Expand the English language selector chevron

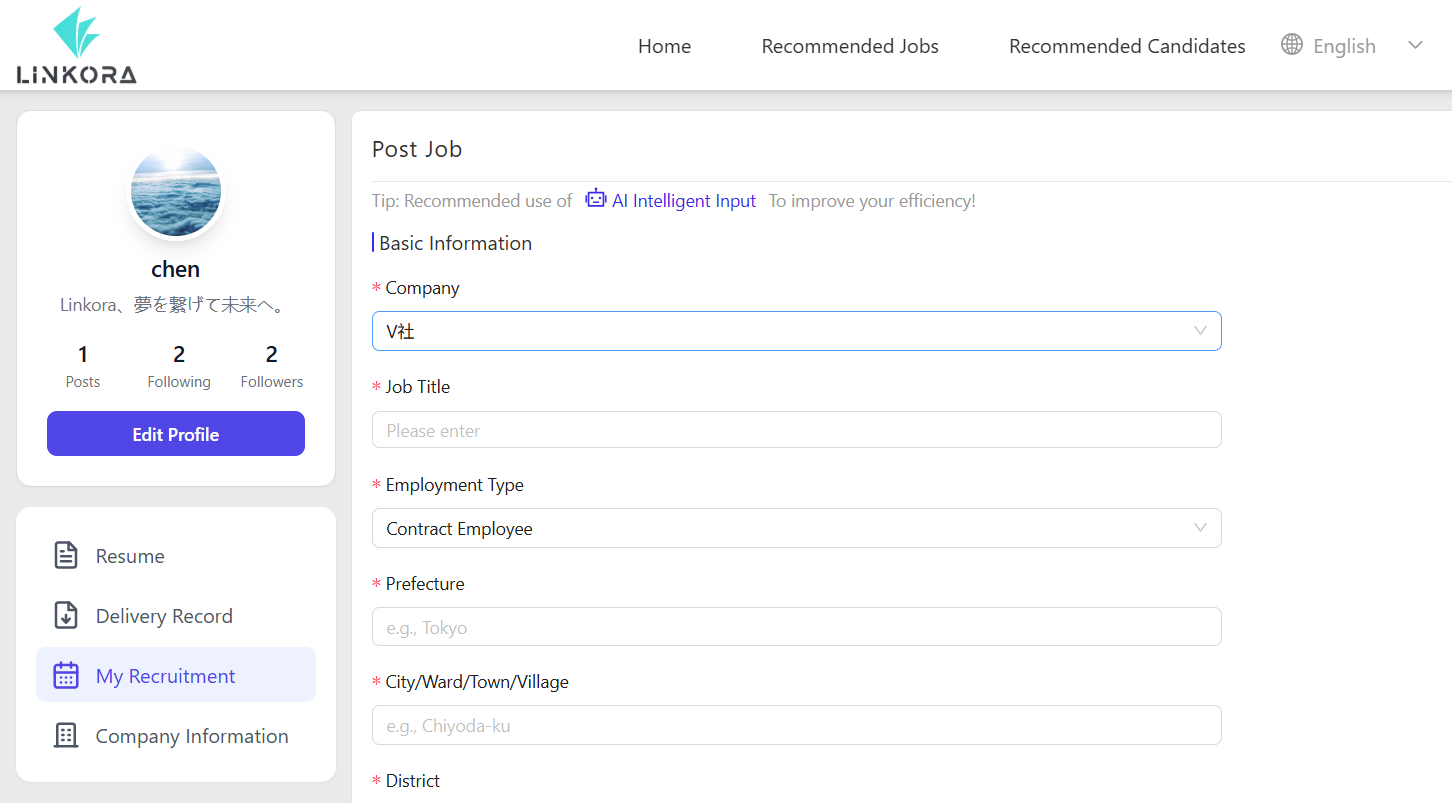[x=1415, y=45]
